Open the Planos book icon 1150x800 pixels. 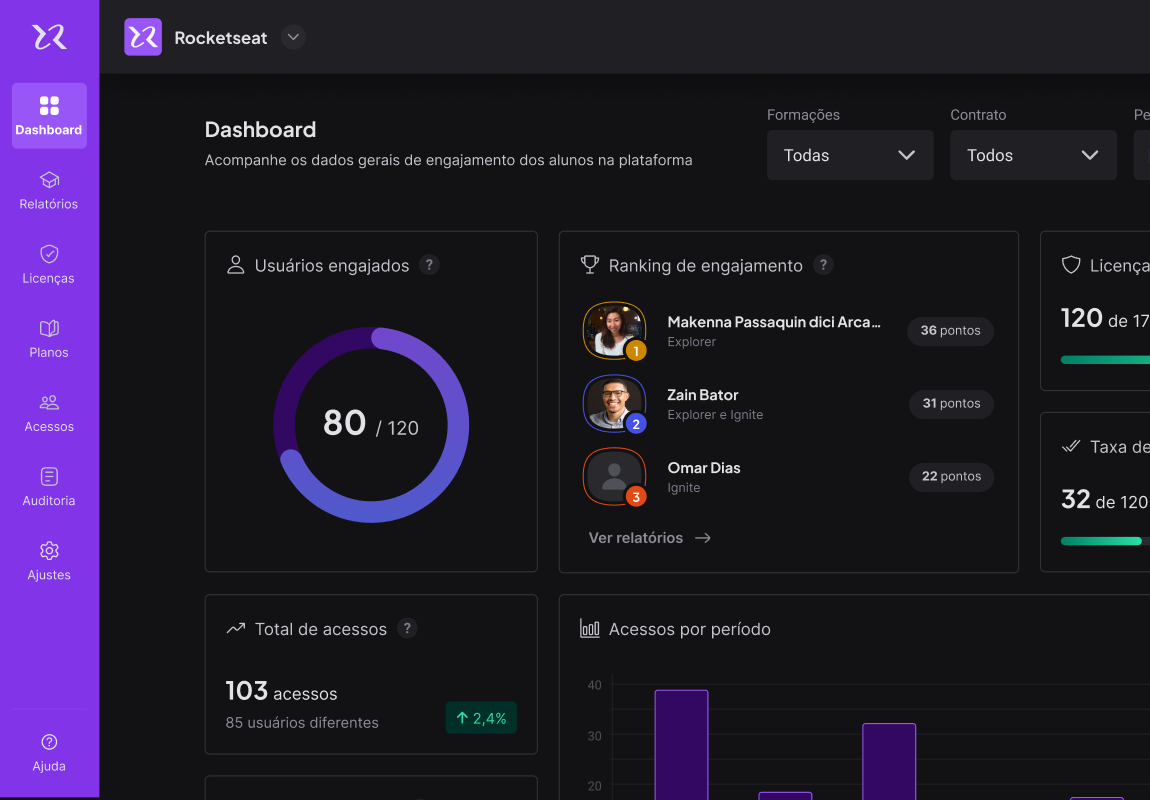[x=49, y=329]
